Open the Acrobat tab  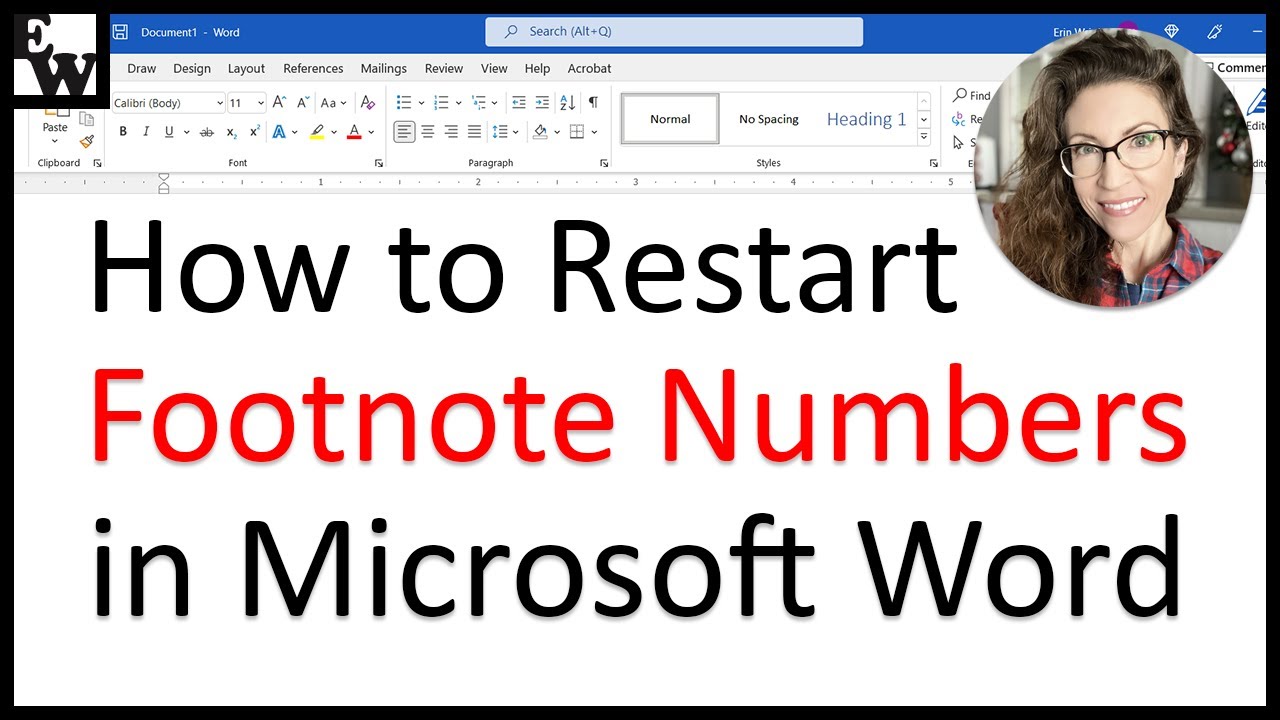(x=590, y=69)
